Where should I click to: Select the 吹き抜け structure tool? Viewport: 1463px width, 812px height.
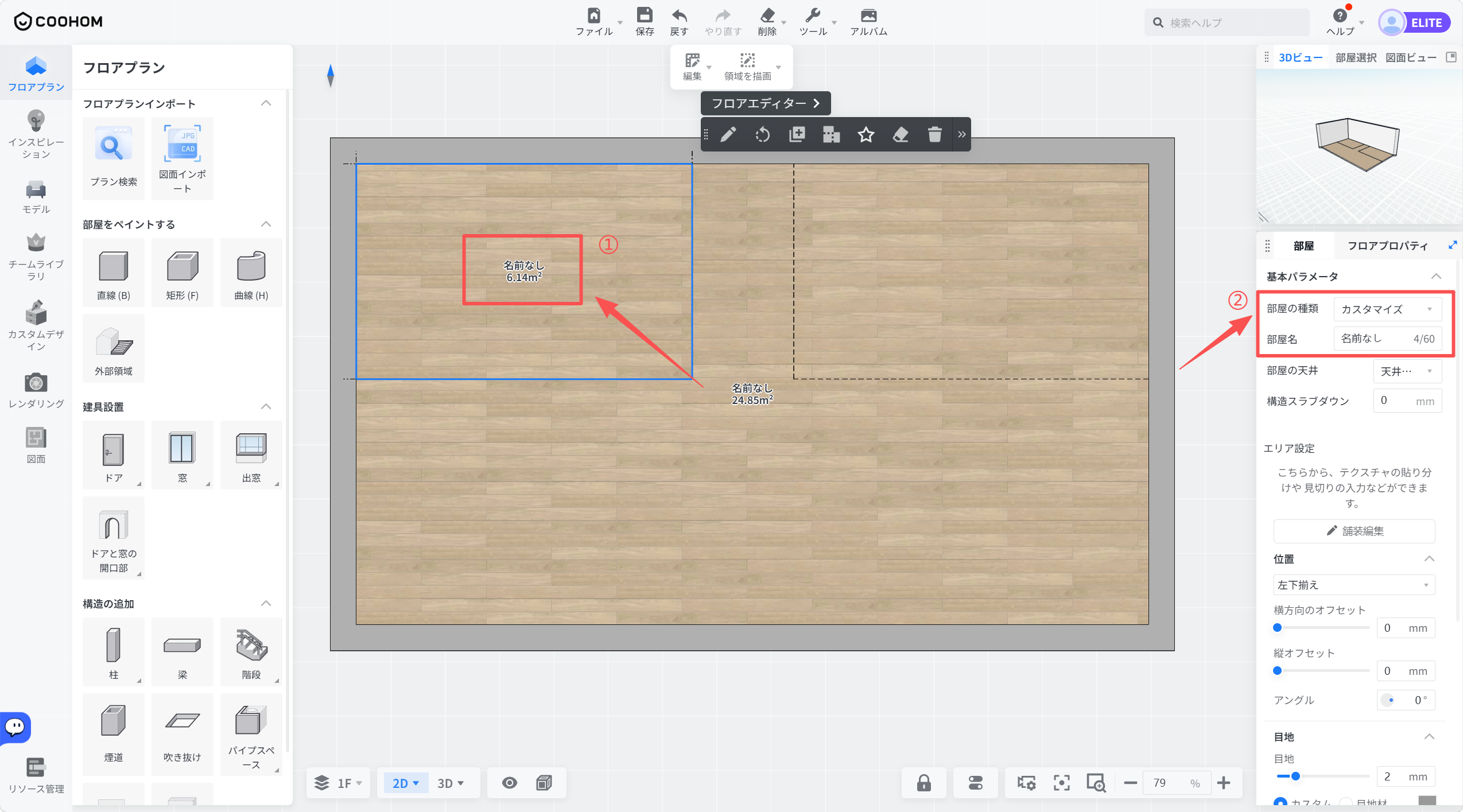click(x=183, y=735)
